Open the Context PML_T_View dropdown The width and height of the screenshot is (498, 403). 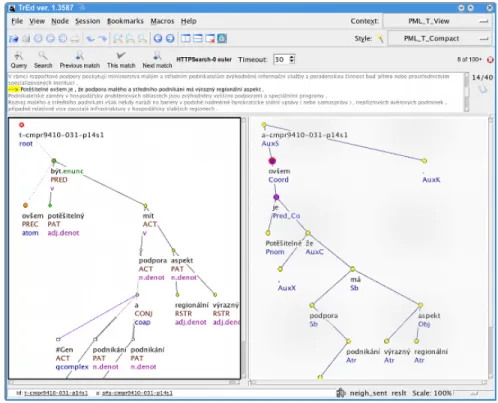click(438, 21)
